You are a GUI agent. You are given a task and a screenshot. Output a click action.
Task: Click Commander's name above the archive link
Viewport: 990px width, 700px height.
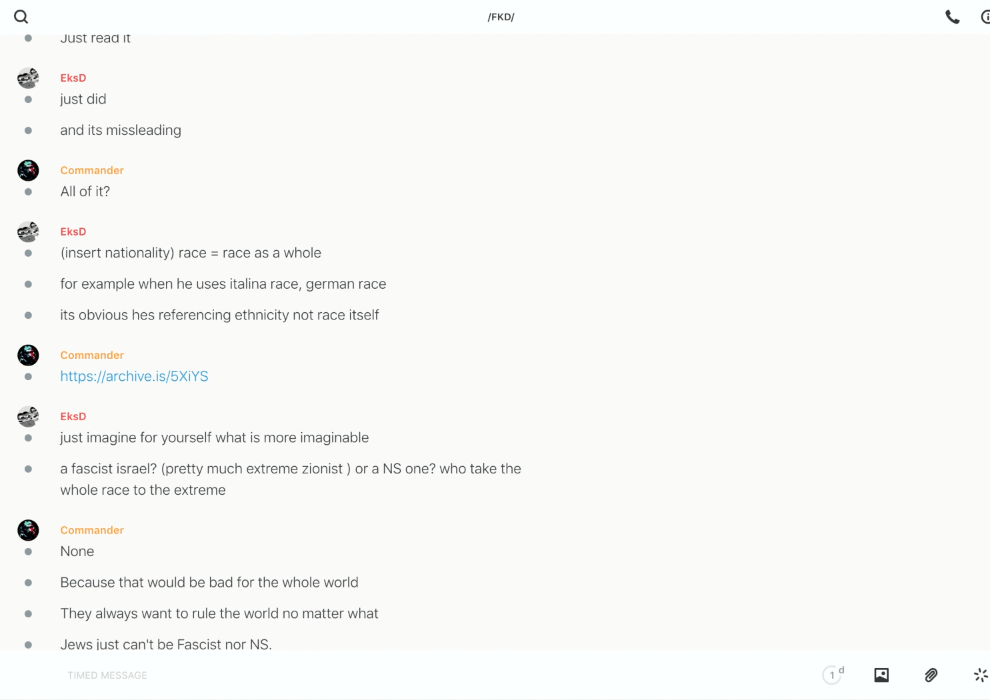[x=92, y=355]
